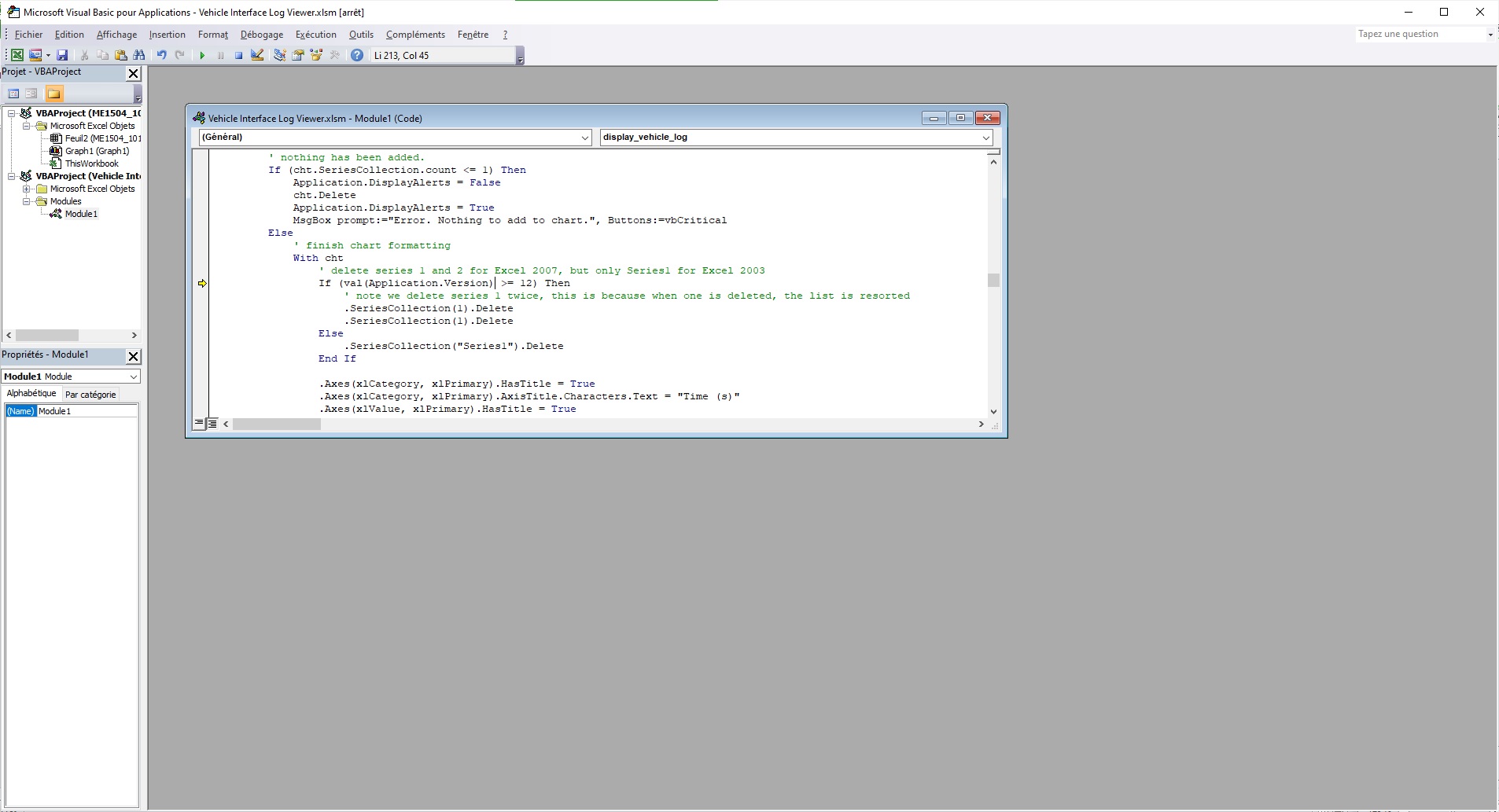Viewport: 1499px width, 812px height.
Task: Undo the last edit
Action: pos(161,55)
